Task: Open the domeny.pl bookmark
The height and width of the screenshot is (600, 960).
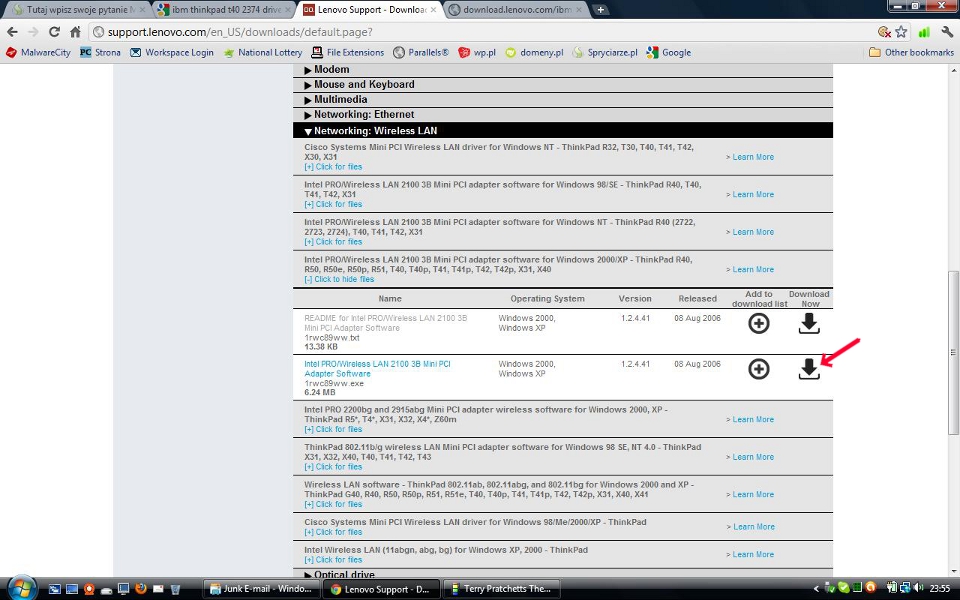Action: point(534,53)
